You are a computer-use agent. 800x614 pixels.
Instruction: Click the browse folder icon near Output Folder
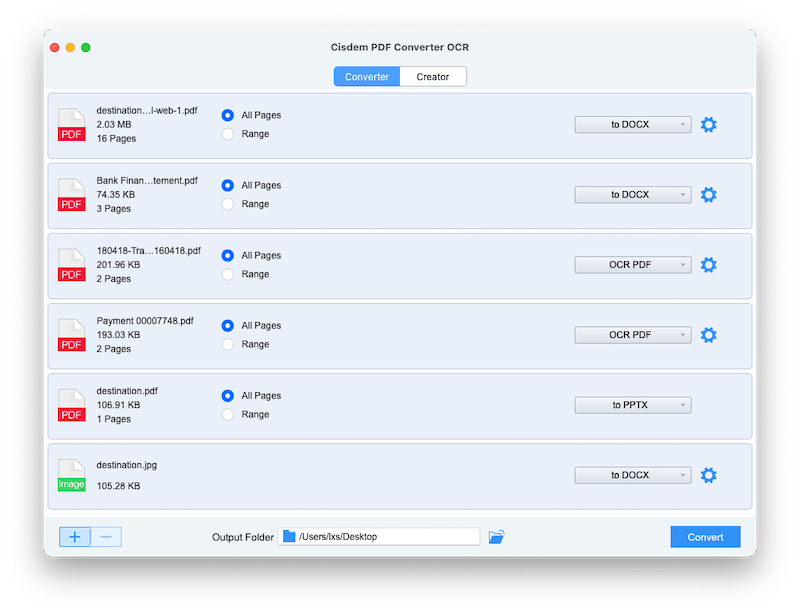pyautogui.click(x=494, y=536)
